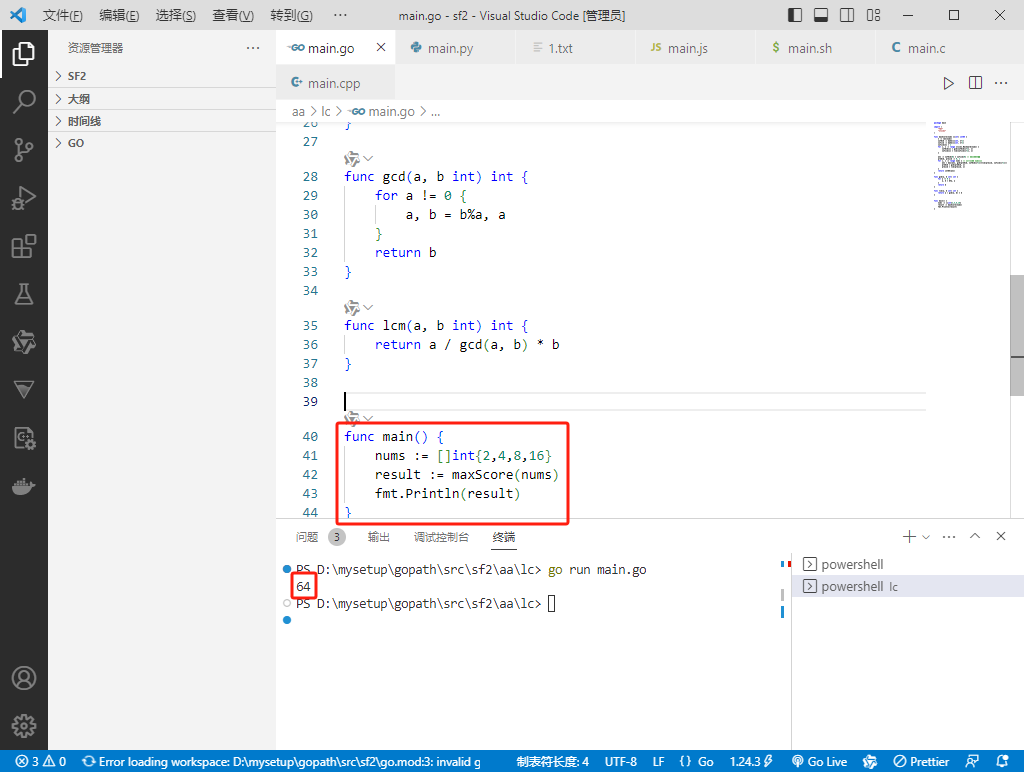Click Error loading workspace status message
Viewport: 1024px width, 772px height.
[x=281, y=762]
